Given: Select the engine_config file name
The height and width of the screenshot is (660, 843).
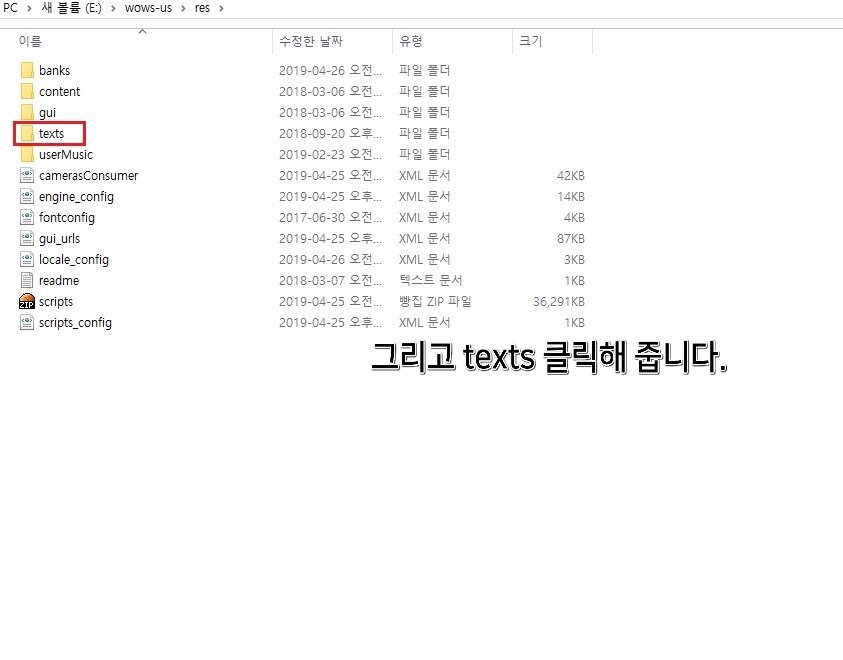Looking at the screenshot, I should coord(76,197).
